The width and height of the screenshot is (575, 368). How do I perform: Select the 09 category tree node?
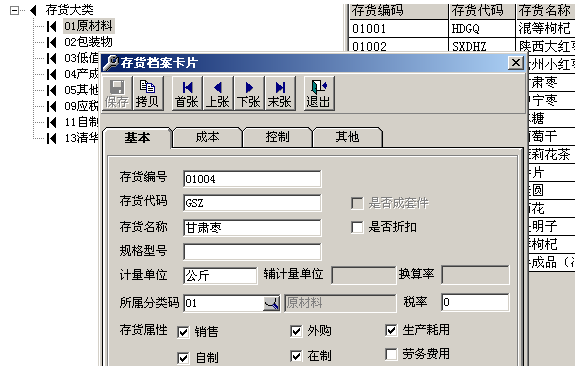81,106
